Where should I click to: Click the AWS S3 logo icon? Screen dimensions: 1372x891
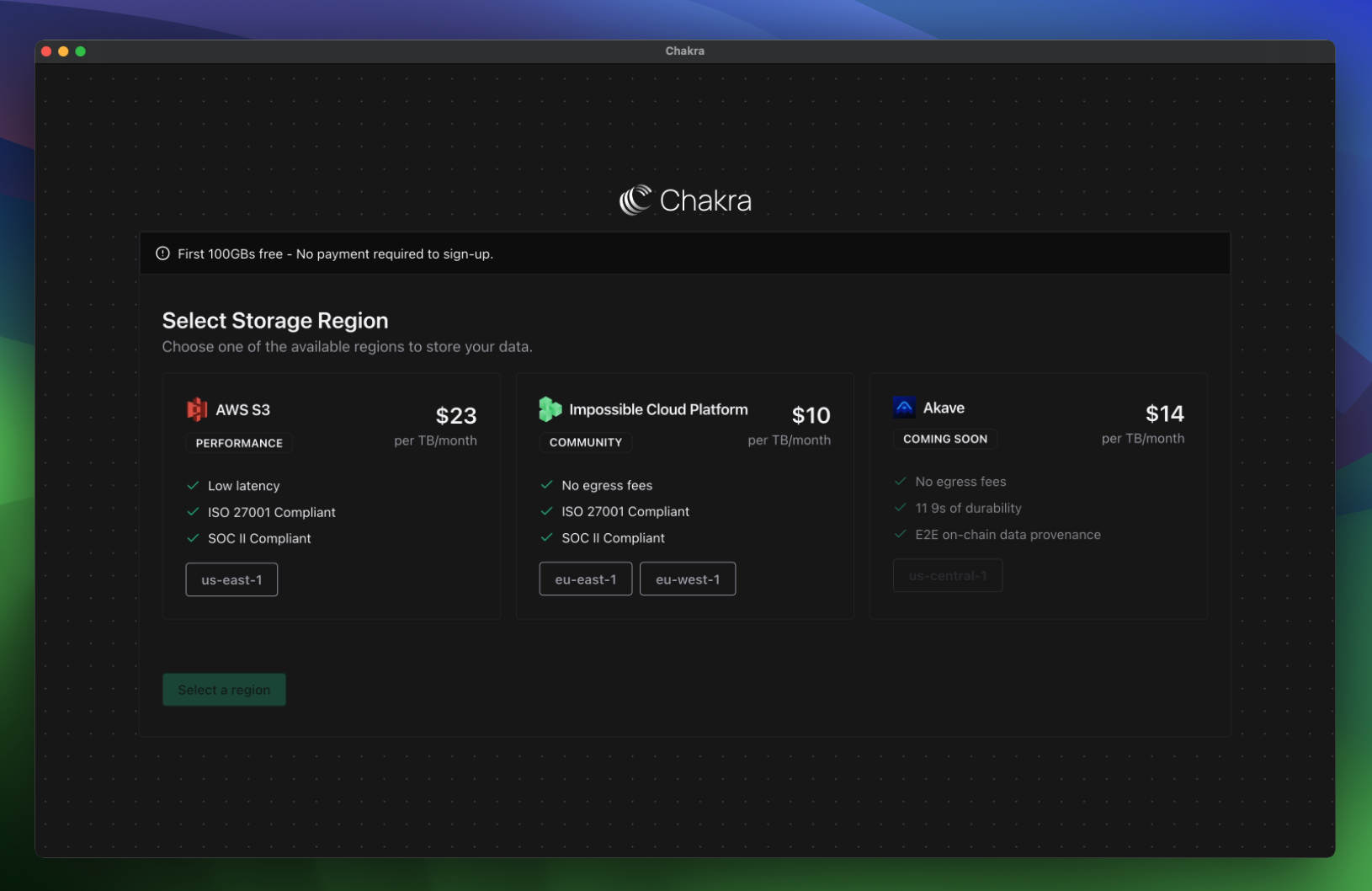pyautogui.click(x=197, y=409)
